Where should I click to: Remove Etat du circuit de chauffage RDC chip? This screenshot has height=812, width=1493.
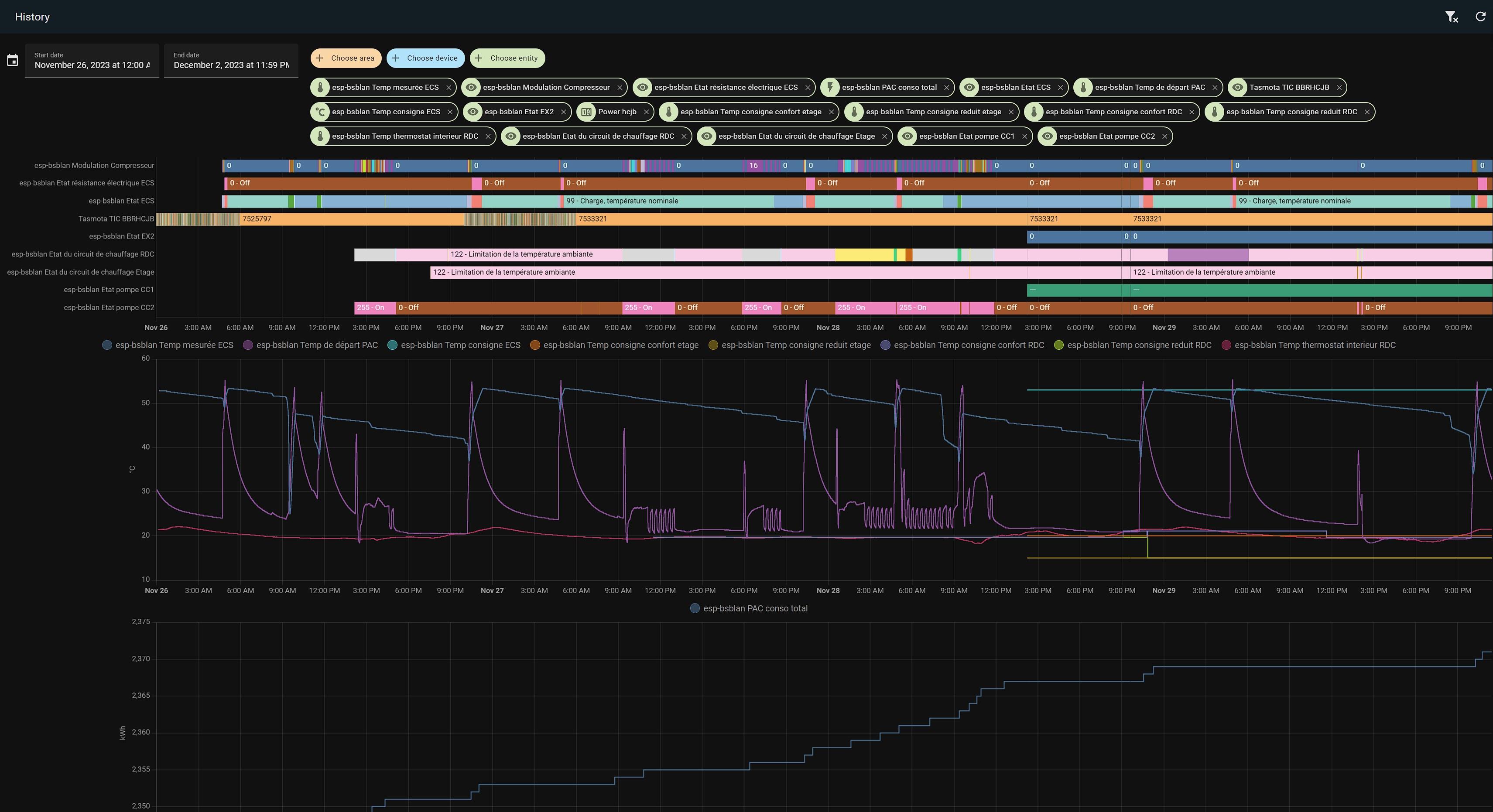[x=684, y=136]
